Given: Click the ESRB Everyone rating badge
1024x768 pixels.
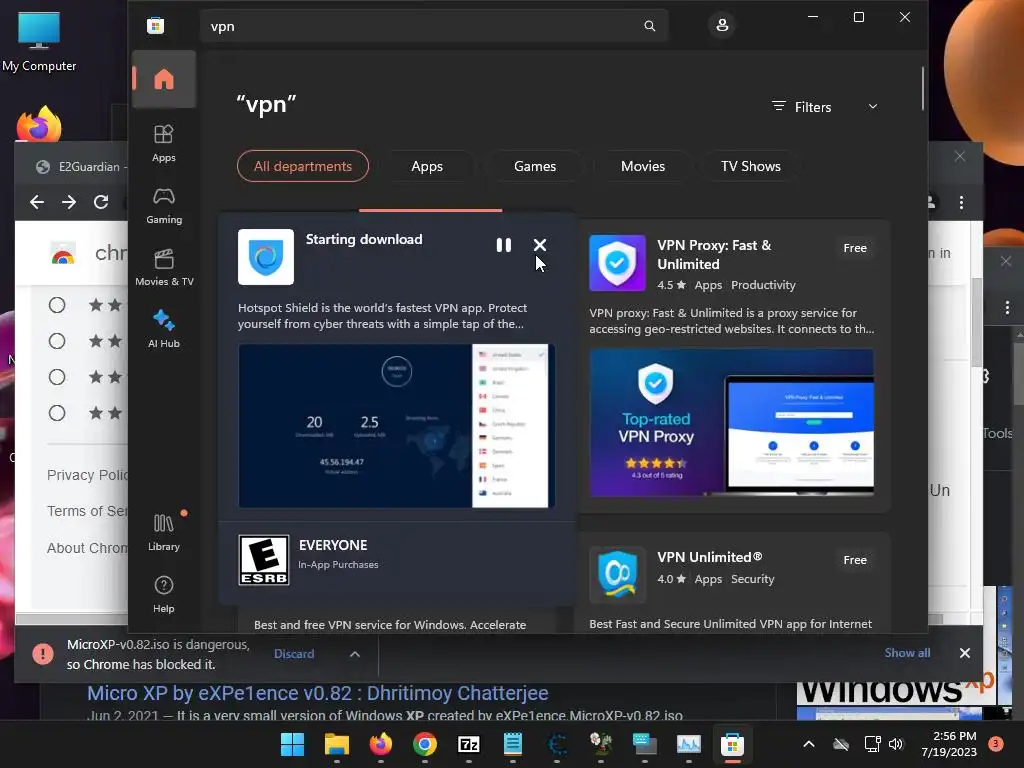Looking at the screenshot, I should click(x=264, y=560).
